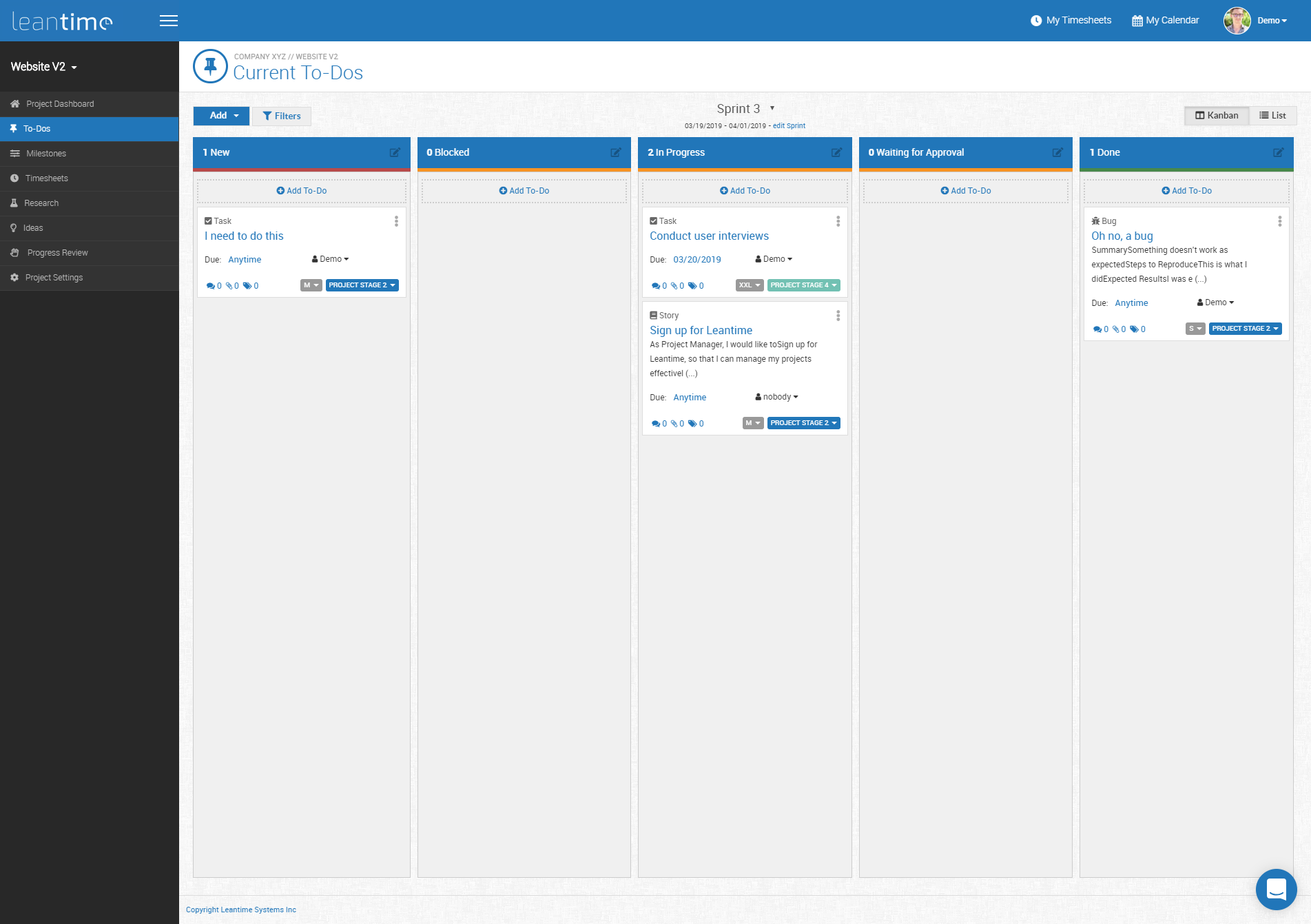Add To-Do in the In Progress column

tap(745, 191)
